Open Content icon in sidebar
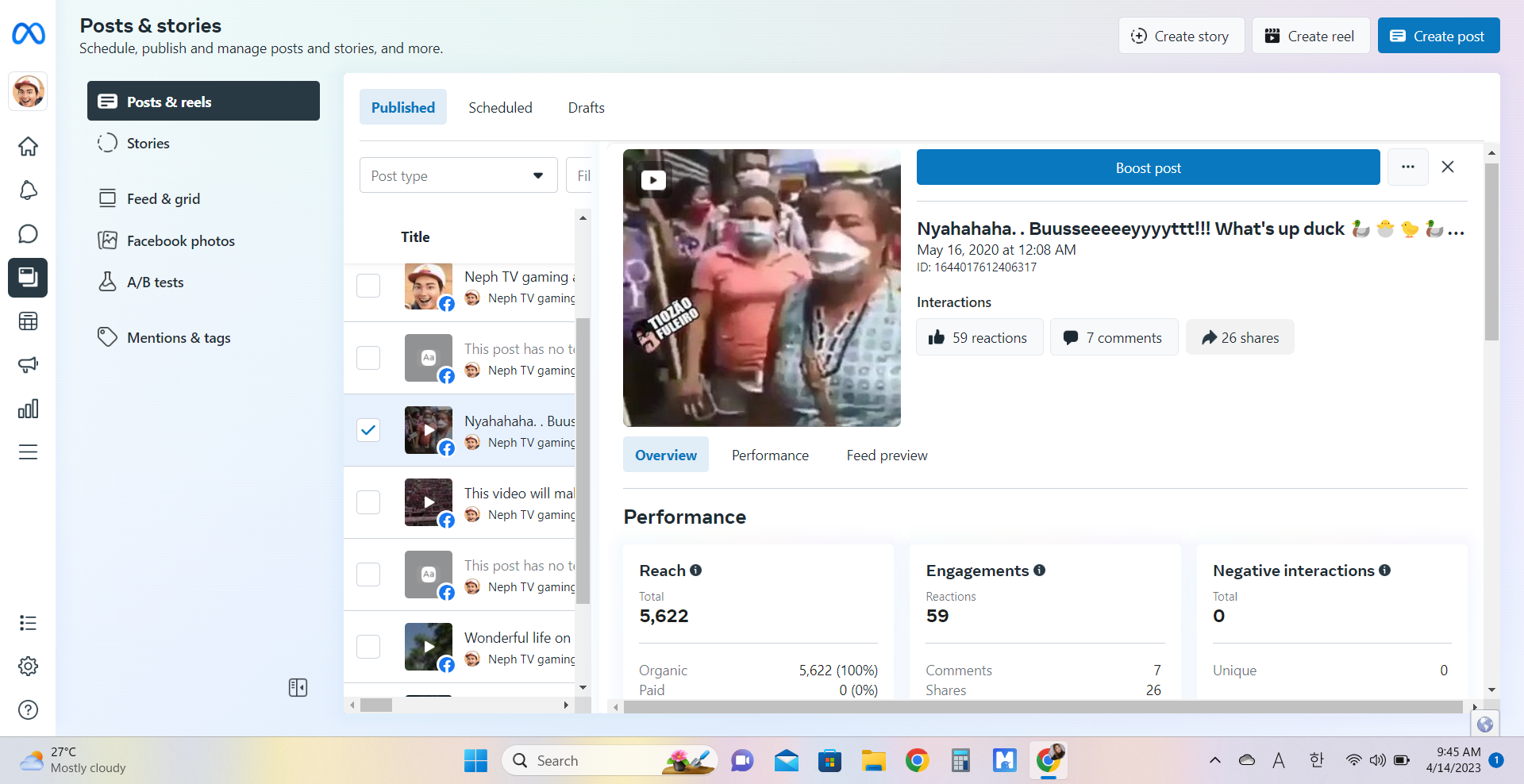1524x784 pixels. (x=28, y=278)
